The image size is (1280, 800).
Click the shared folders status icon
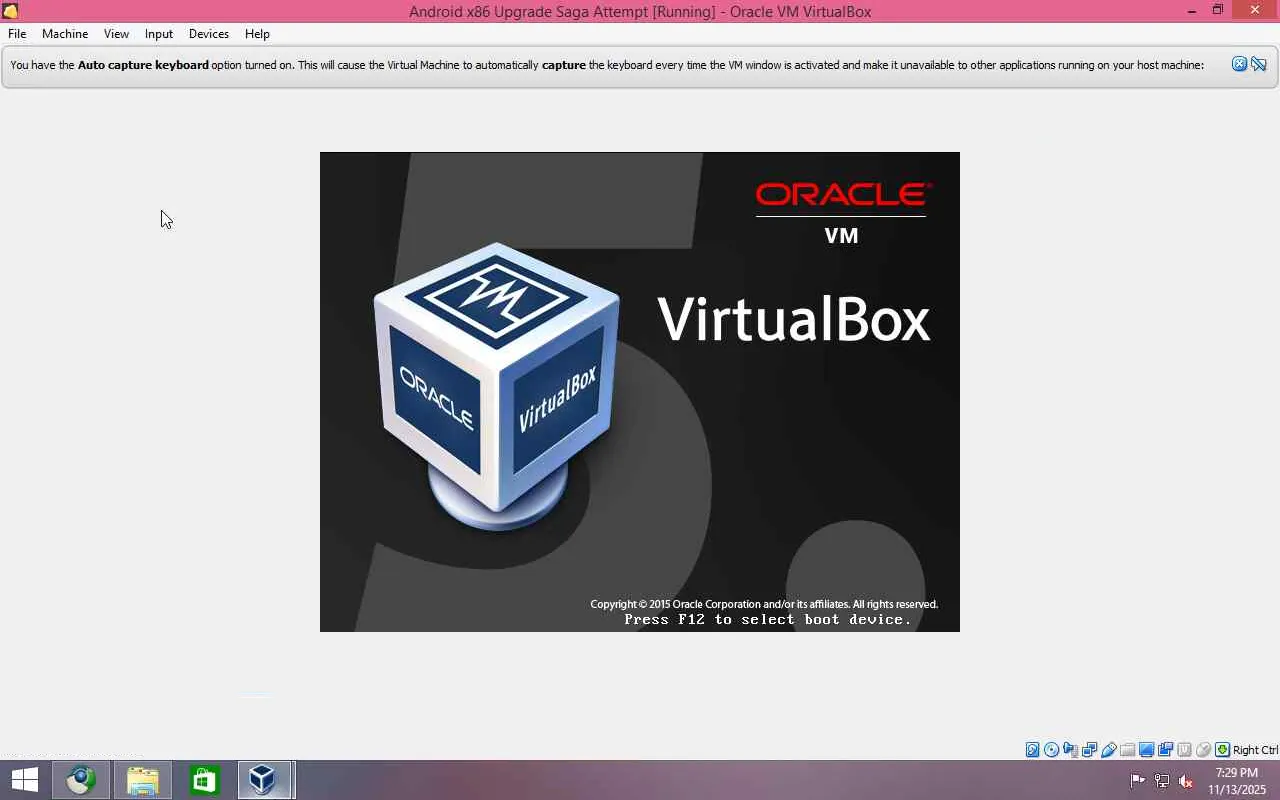(x=1128, y=750)
